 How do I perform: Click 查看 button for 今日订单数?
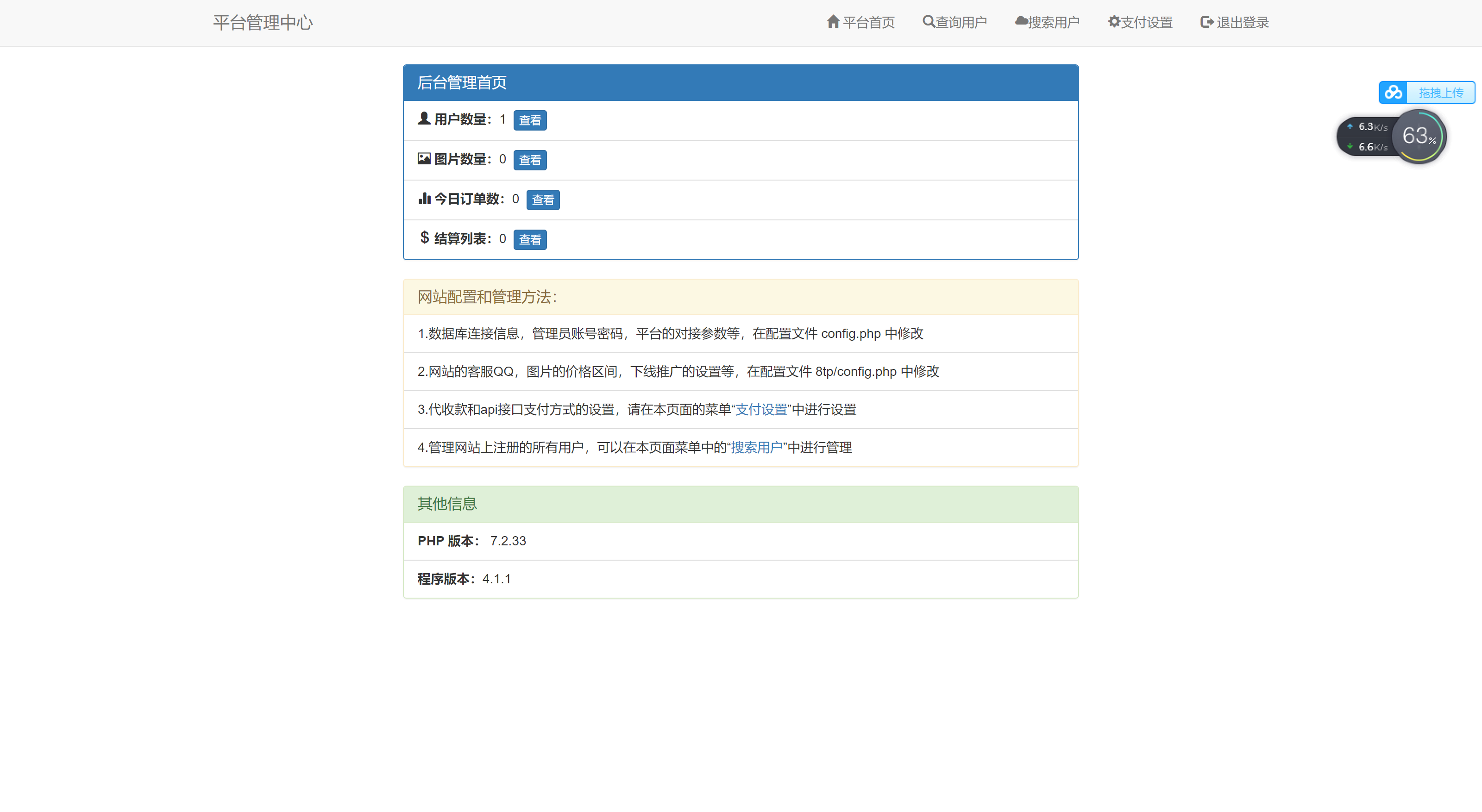542,200
